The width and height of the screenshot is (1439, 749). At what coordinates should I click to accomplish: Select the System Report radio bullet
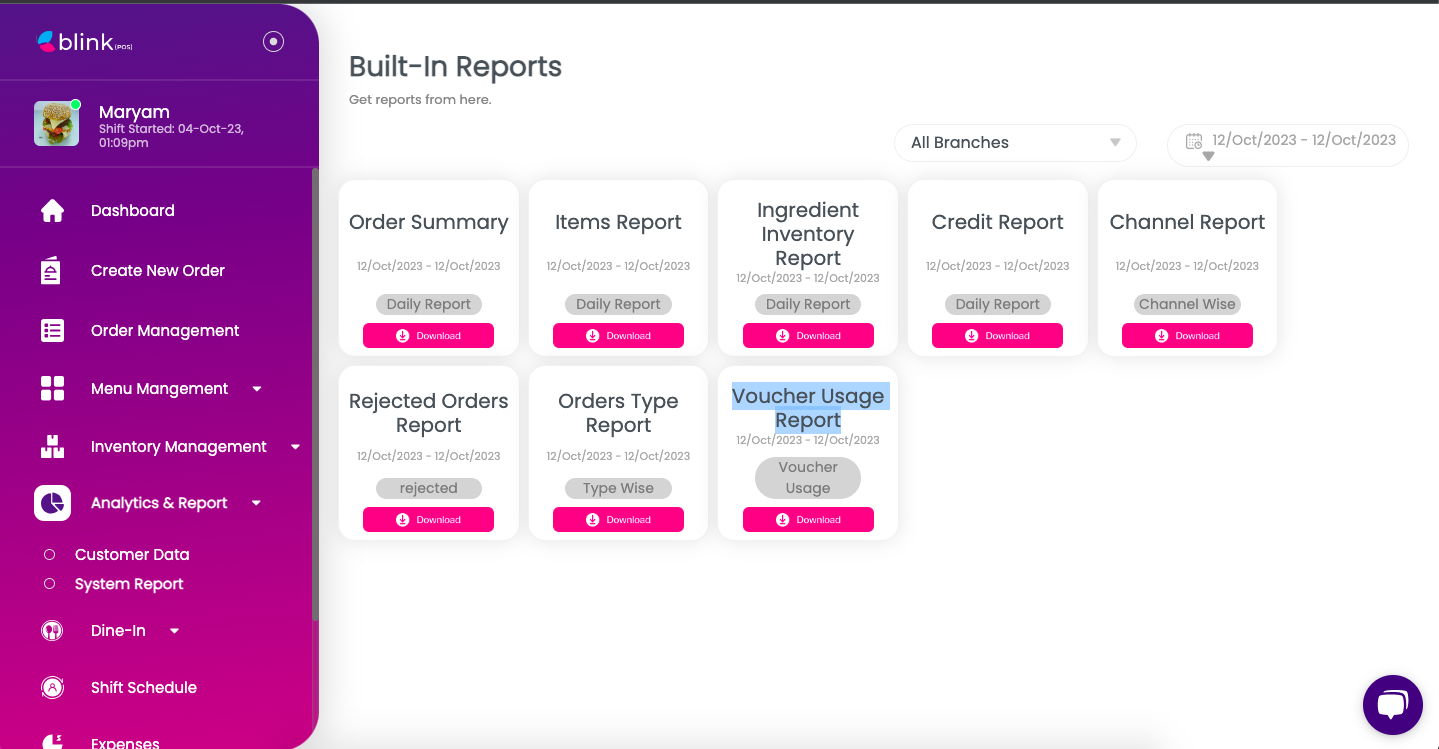pos(49,584)
